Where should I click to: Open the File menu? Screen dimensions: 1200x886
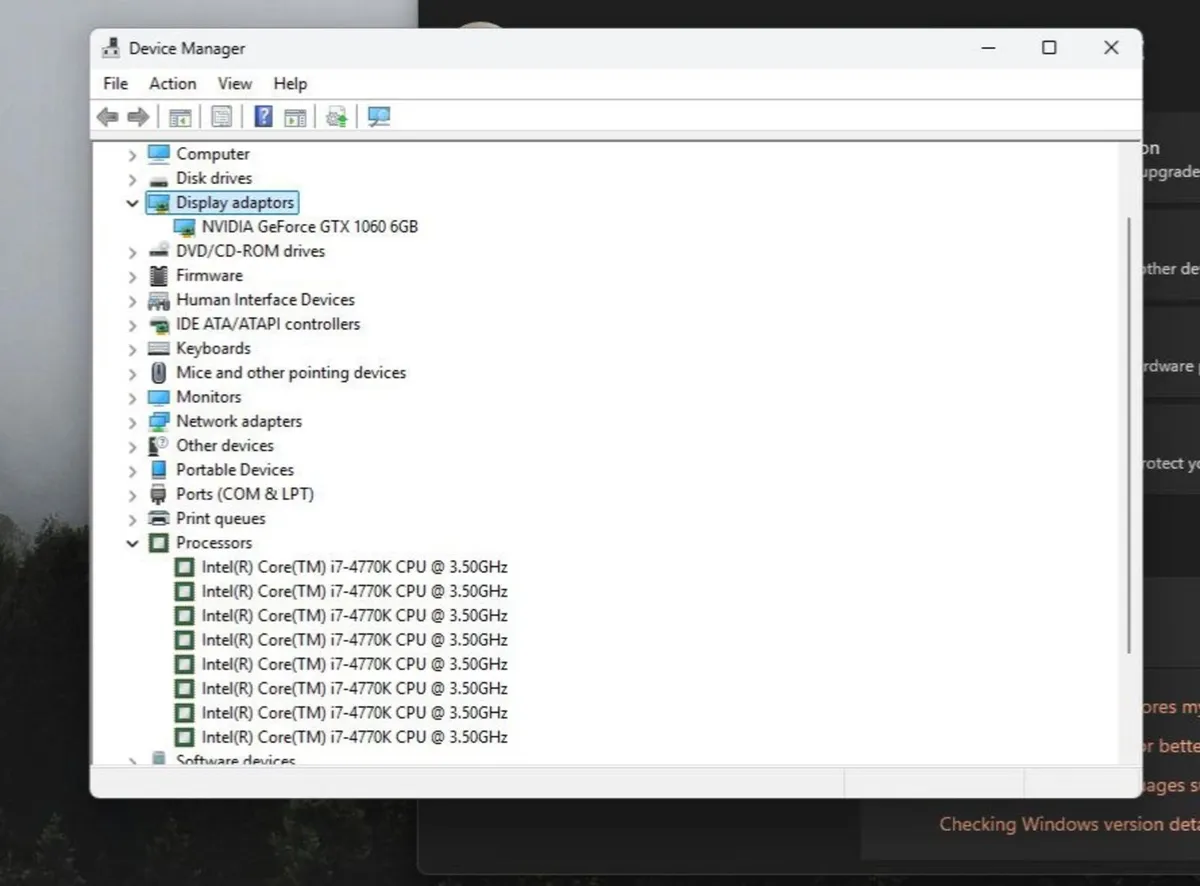(x=115, y=84)
